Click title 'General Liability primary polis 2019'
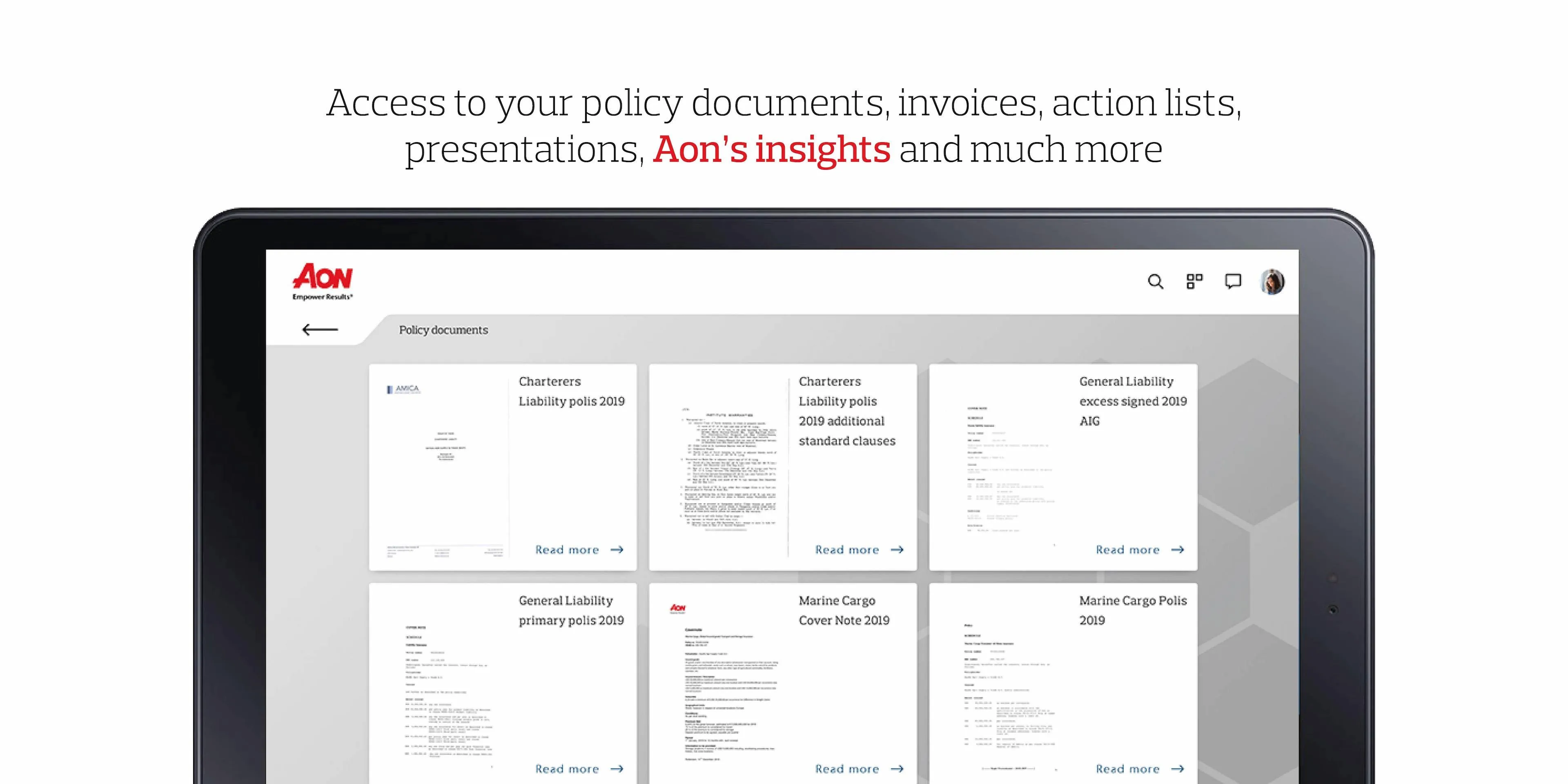1568x784 pixels. click(x=571, y=610)
